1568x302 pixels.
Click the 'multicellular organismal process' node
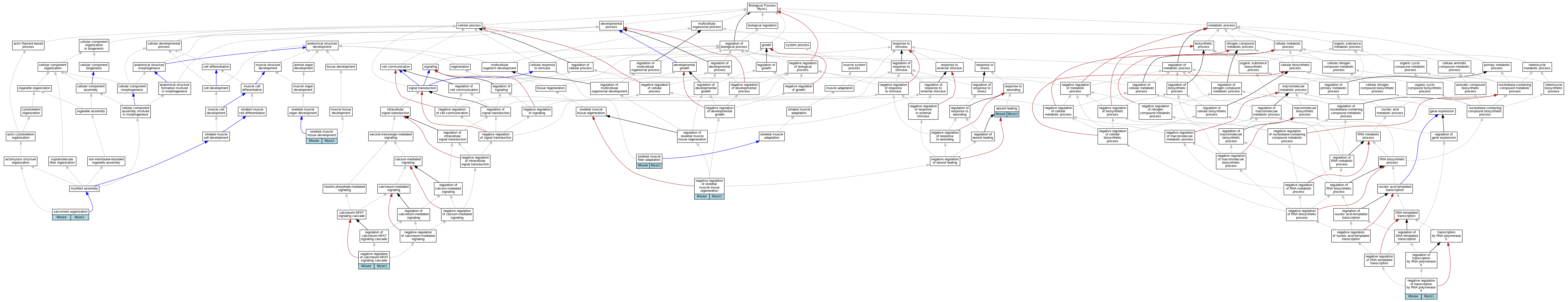pos(707,26)
